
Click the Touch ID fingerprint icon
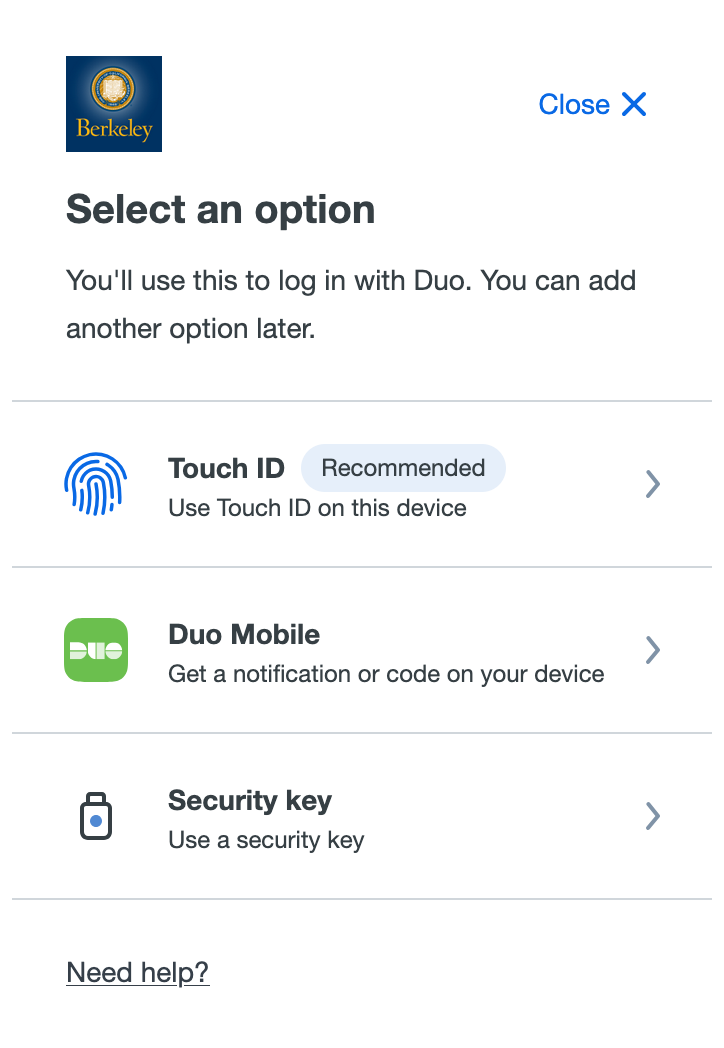pos(96,484)
